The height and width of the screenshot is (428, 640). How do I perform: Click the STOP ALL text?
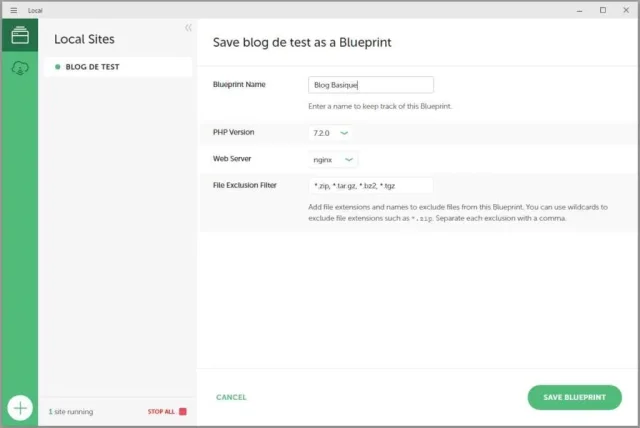(161, 411)
